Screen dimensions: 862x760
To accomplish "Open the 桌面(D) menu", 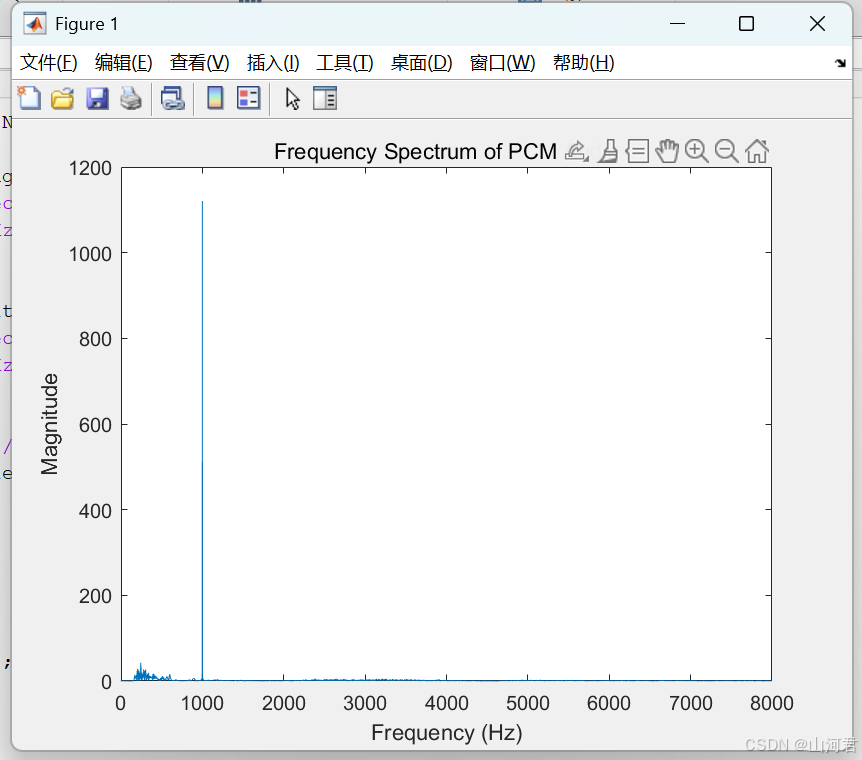I will pyautogui.click(x=422, y=63).
